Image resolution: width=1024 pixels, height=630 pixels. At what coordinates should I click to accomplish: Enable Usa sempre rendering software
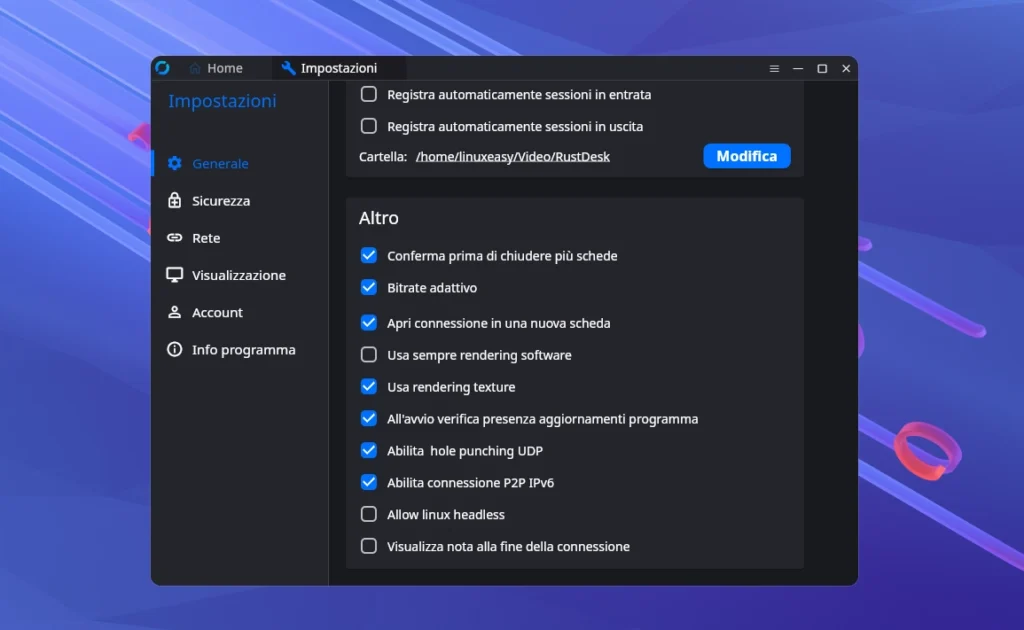(x=368, y=355)
